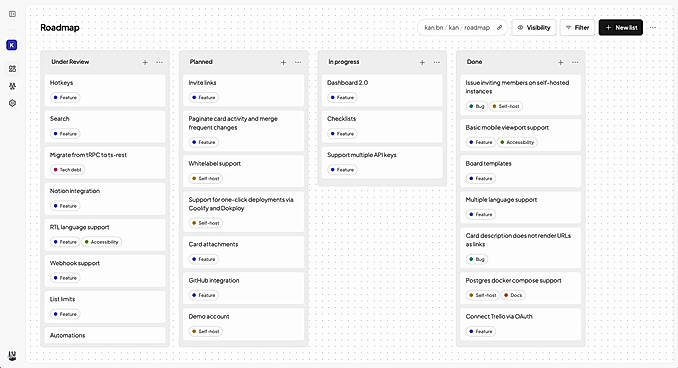Open the user avatar at sidebar bottom

(13, 356)
